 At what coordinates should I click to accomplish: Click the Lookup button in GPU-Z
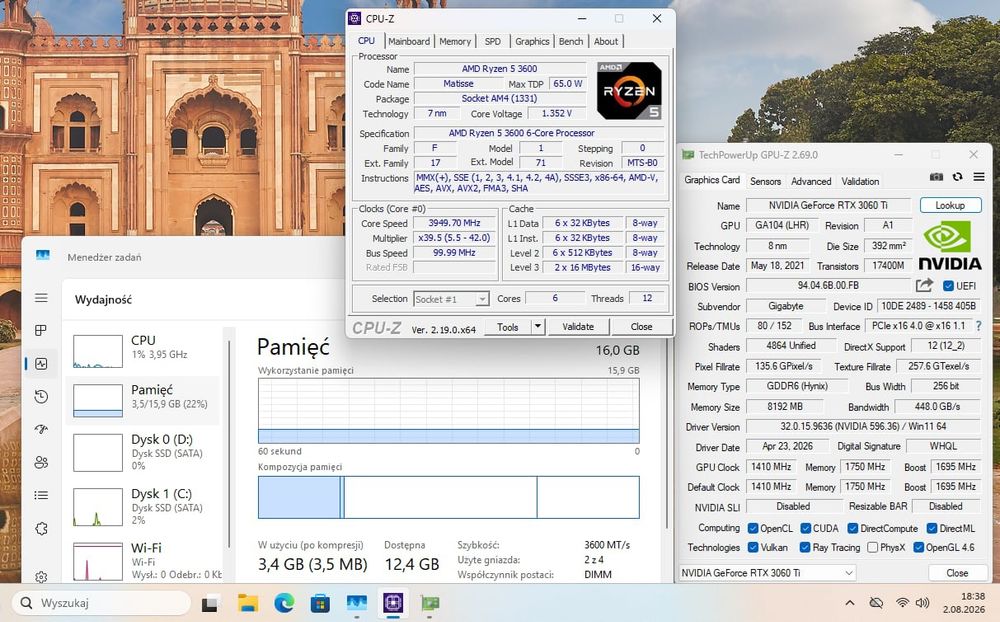(x=950, y=205)
